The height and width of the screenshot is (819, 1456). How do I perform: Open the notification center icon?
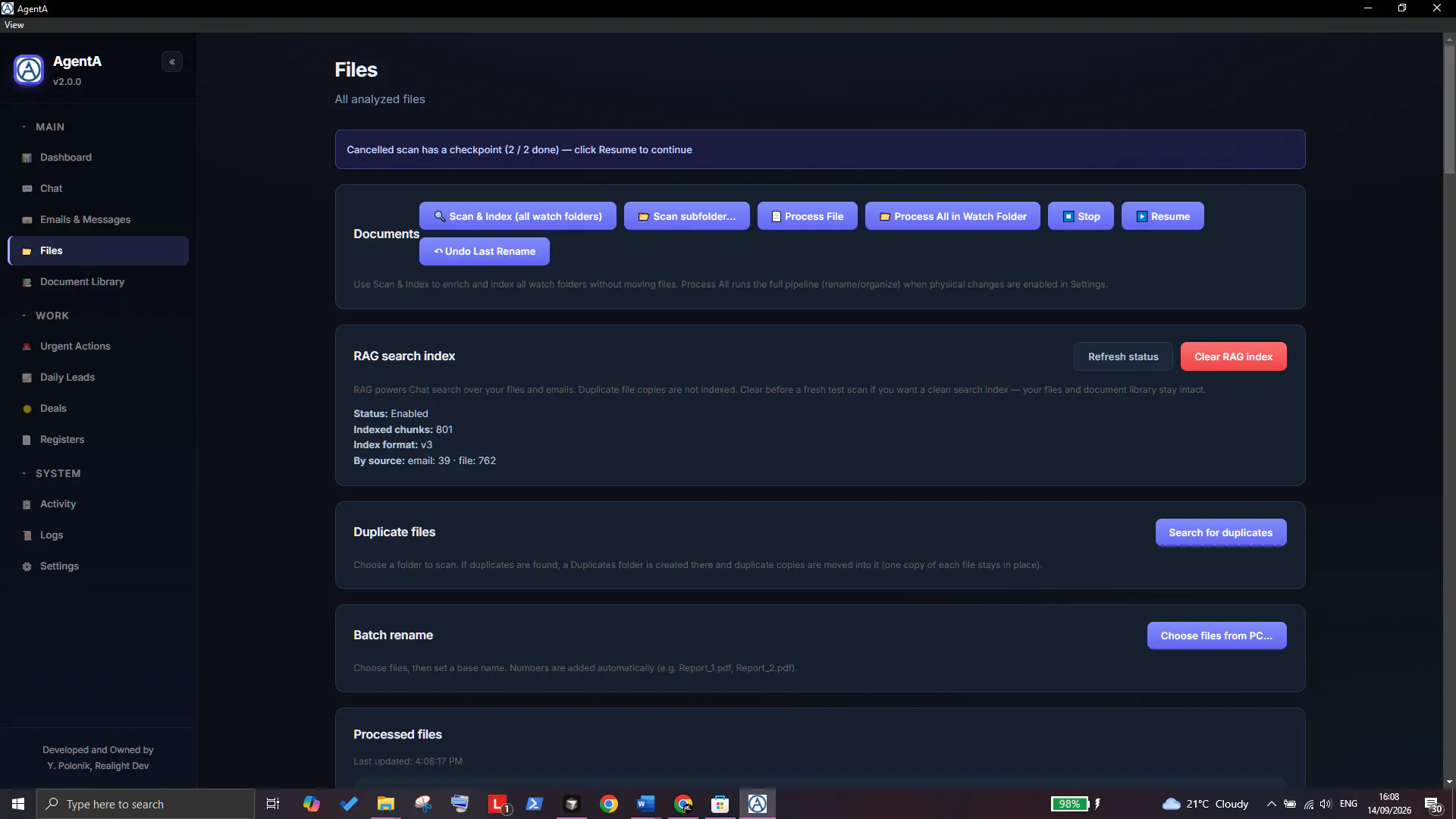(x=1433, y=805)
